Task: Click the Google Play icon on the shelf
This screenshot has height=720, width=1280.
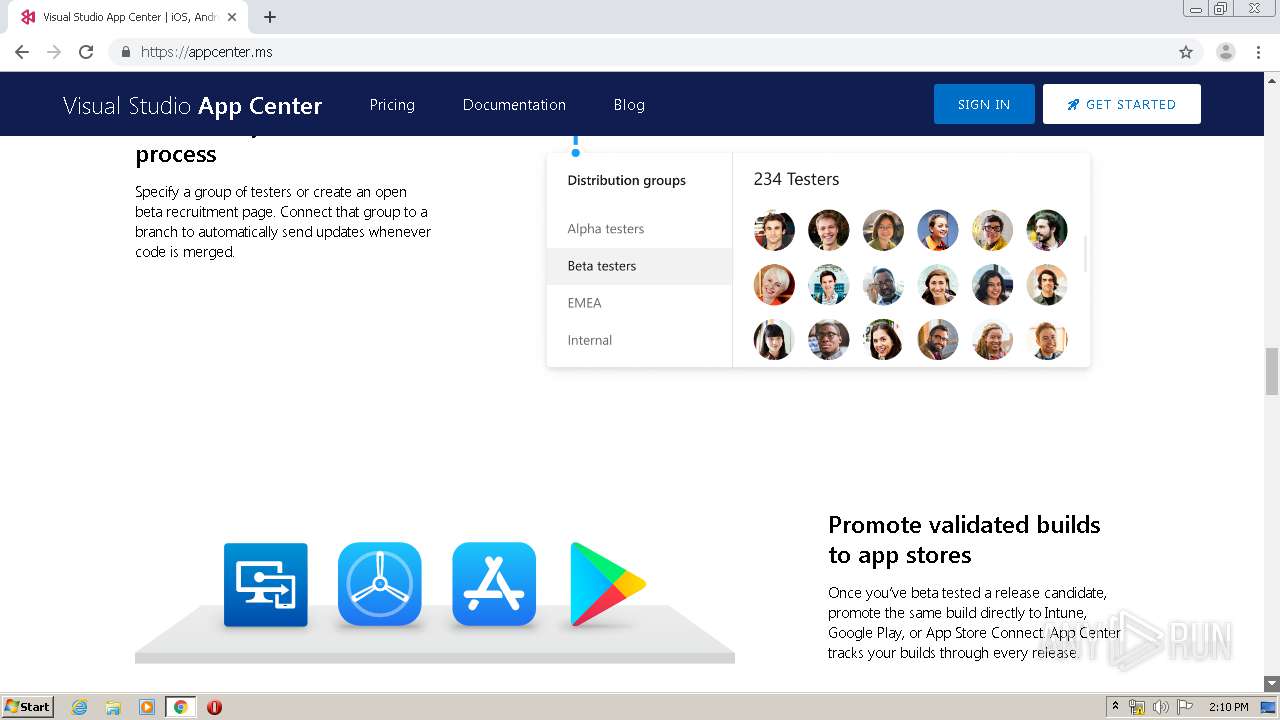Action: (x=607, y=585)
